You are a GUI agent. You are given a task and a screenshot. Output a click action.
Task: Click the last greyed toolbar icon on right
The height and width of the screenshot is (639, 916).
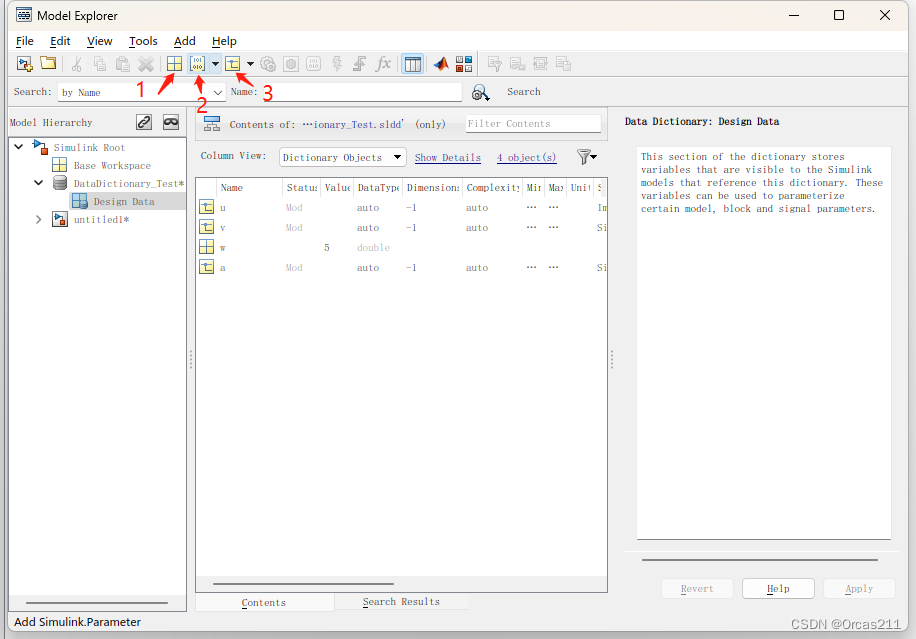[x=563, y=64]
